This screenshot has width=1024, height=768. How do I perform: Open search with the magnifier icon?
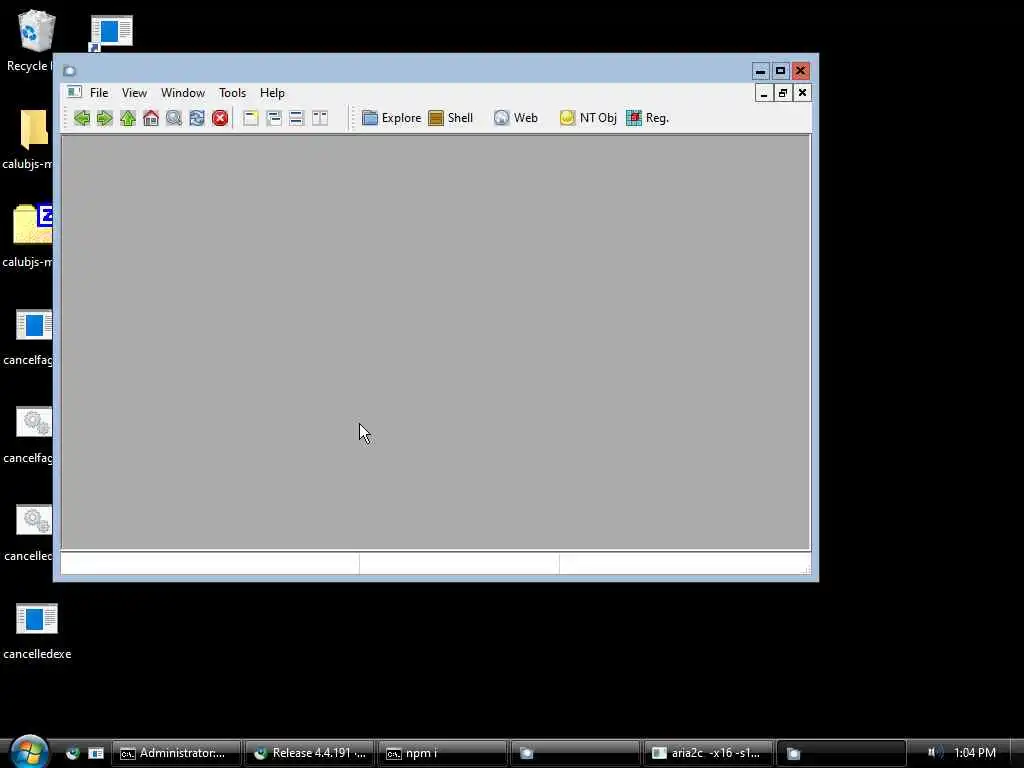tap(174, 118)
